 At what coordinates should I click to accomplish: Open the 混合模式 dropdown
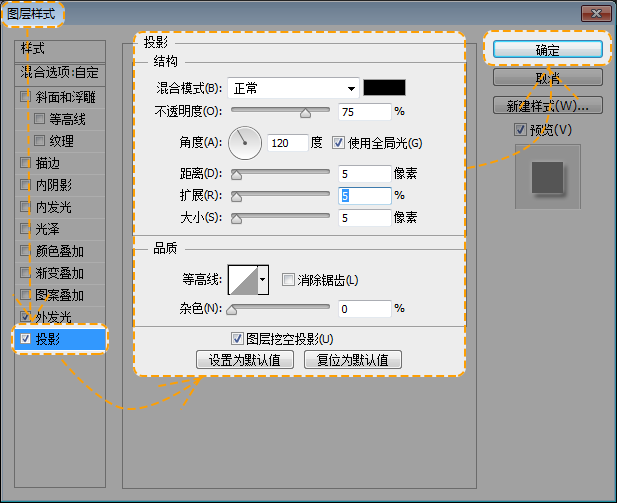(x=293, y=88)
